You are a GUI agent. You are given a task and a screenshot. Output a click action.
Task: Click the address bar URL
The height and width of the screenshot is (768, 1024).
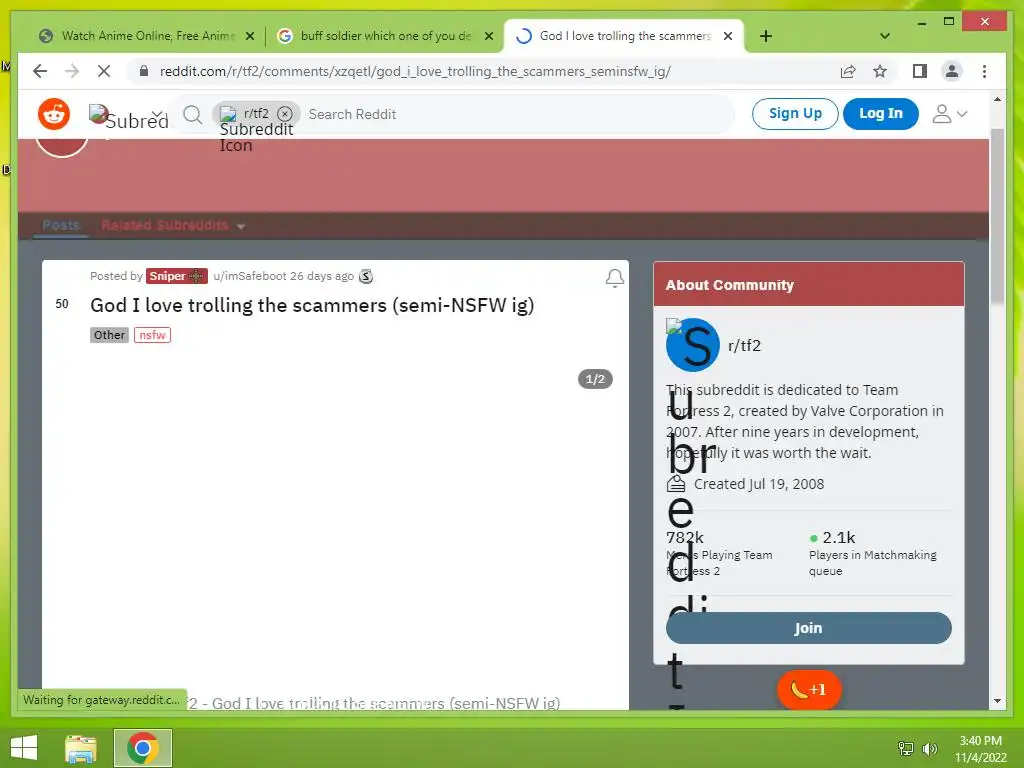coord(415,71)
